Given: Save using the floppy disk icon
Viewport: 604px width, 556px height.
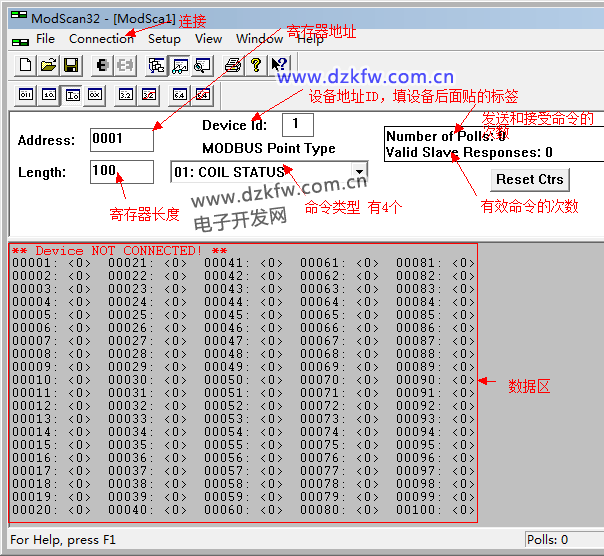Looking at the screenshot, I should point(71,65).
